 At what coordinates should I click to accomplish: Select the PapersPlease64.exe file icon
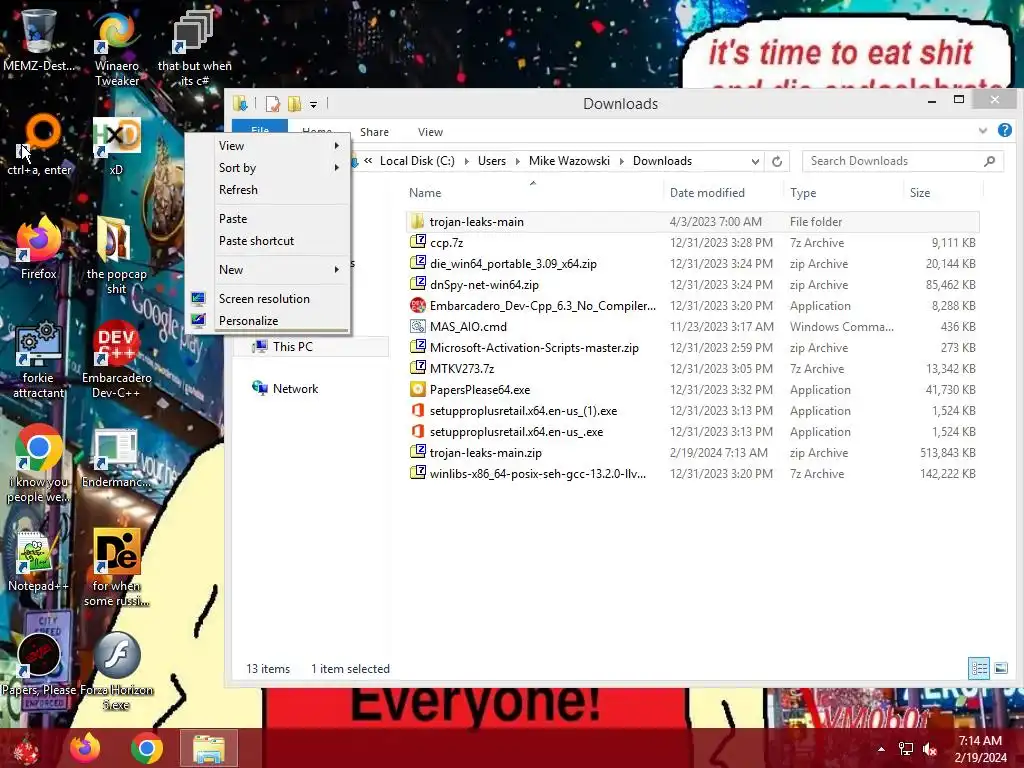tap(417, 389)
